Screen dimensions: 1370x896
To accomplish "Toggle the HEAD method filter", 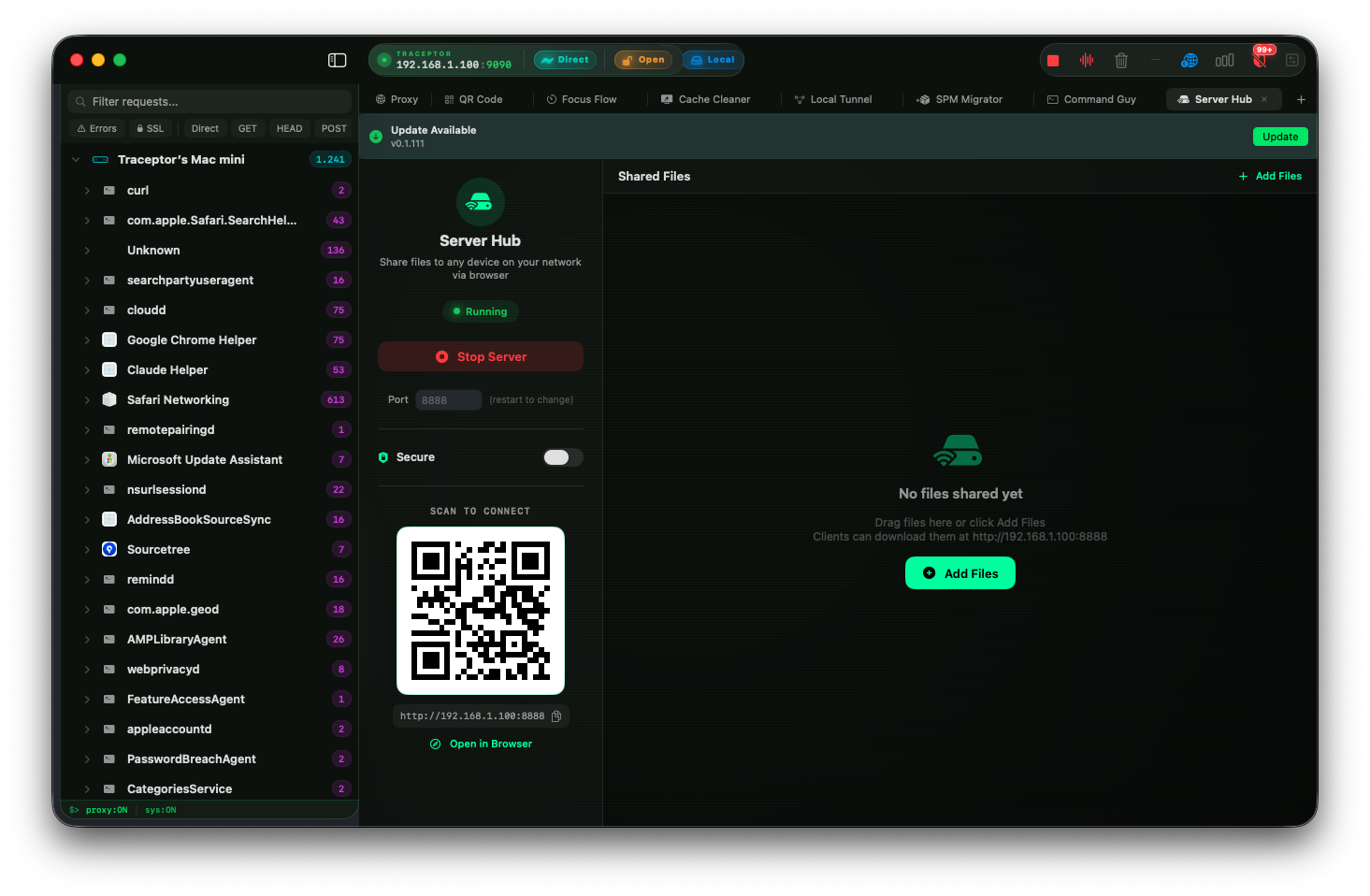I will 290,129.
